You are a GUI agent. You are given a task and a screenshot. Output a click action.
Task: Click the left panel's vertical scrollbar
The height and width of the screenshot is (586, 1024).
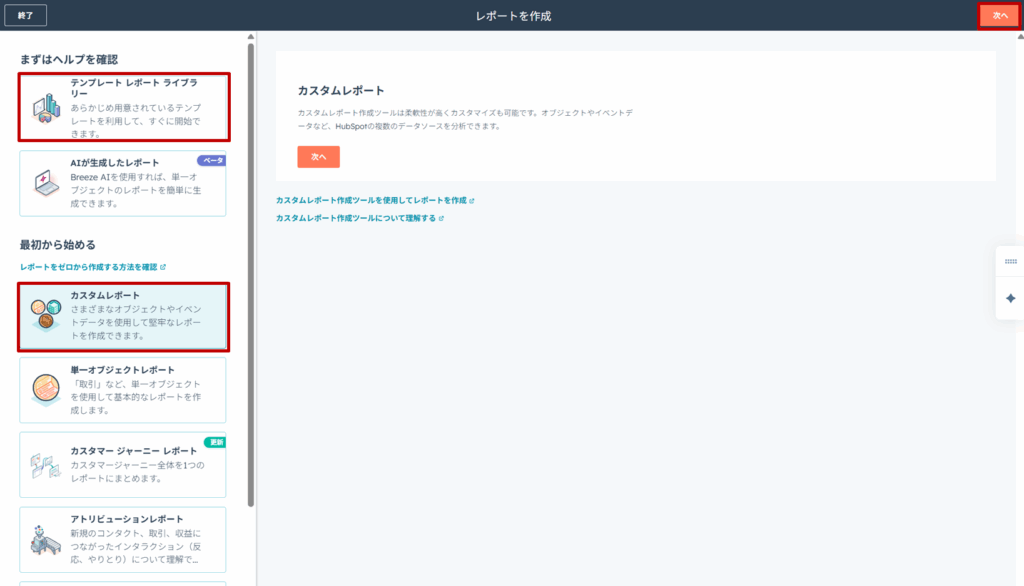coord(251,270)
